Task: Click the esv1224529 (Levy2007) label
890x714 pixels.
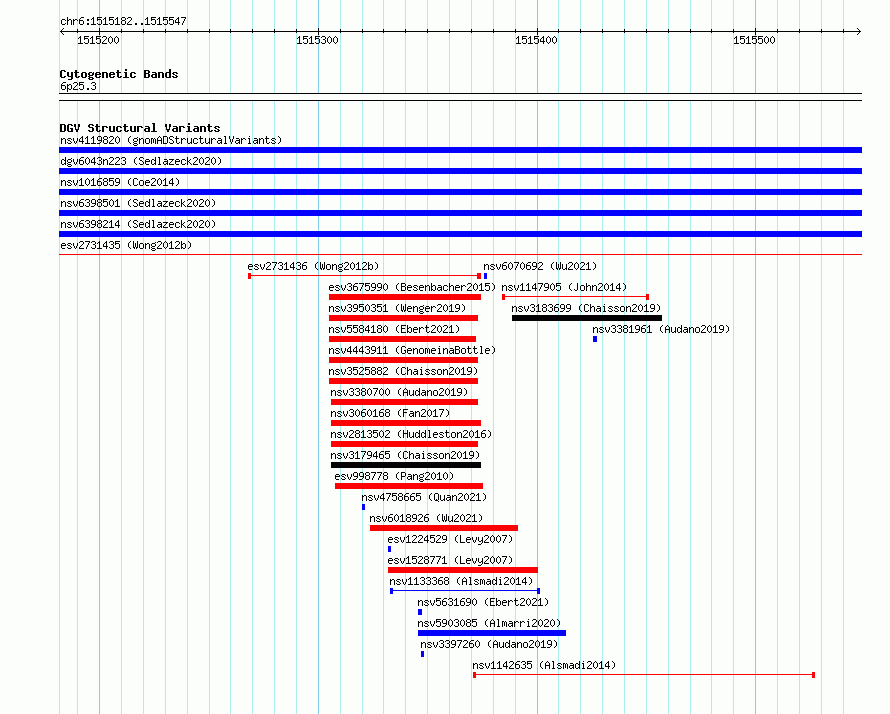Action: click(450, 539)
